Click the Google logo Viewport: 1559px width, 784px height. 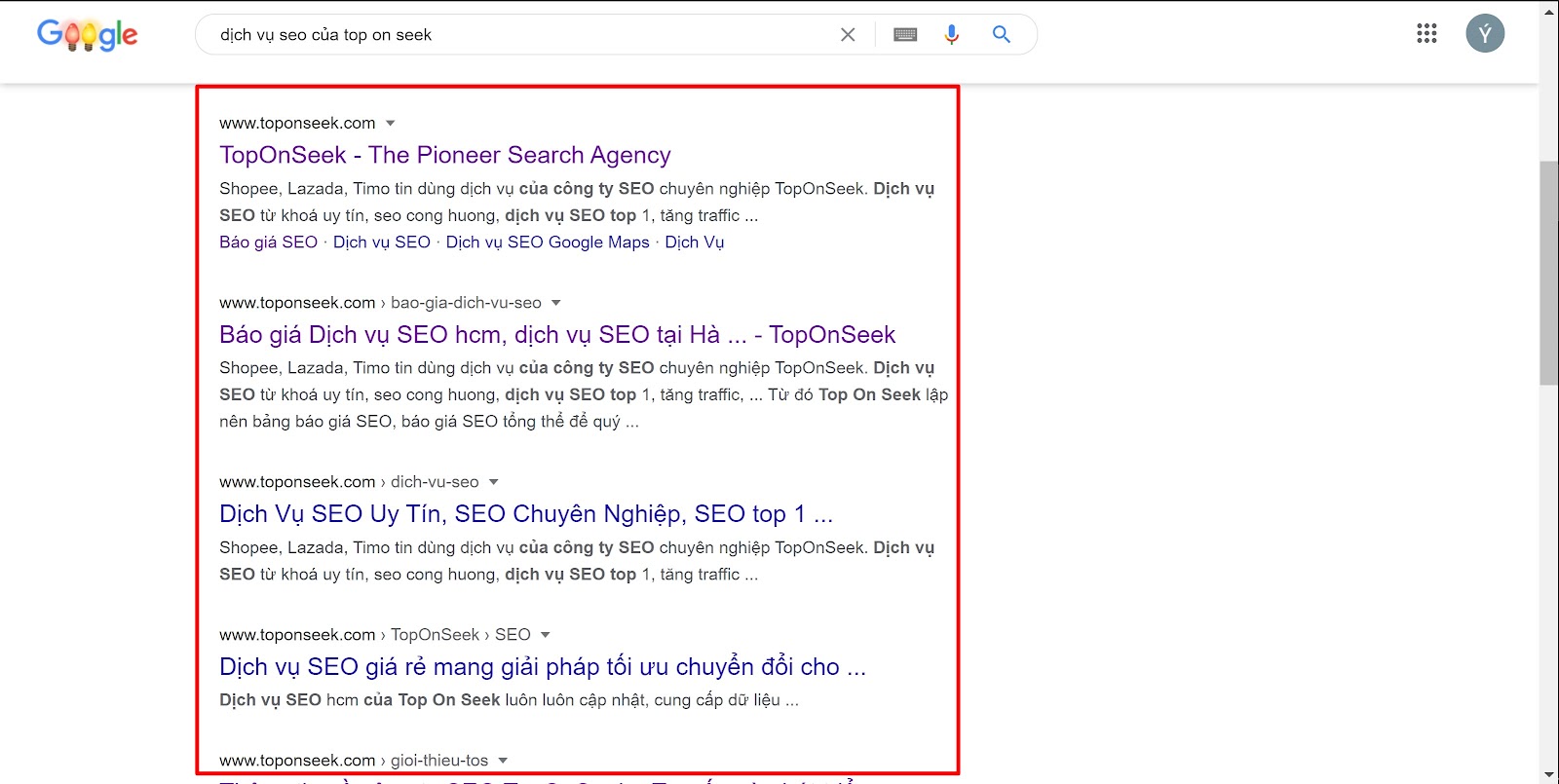point(87,35)
